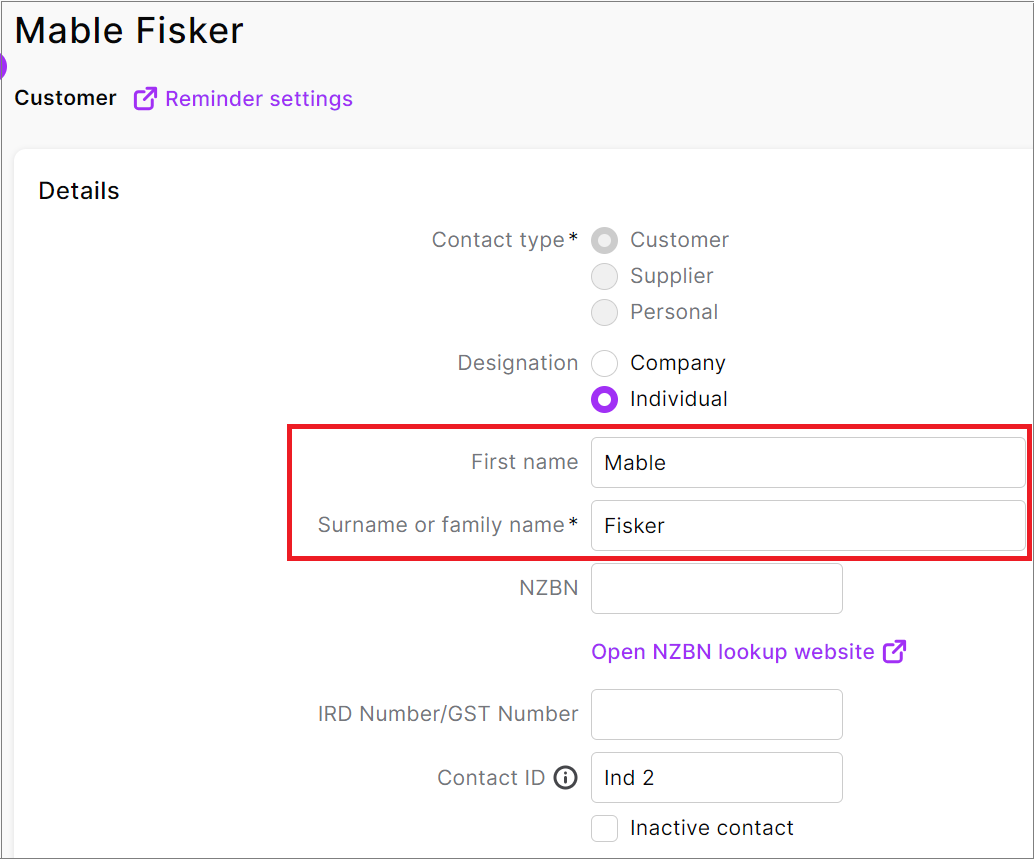Click the purple tab on the left edge
This screenshot has width=1036, height=861.
tap(2, 65)
